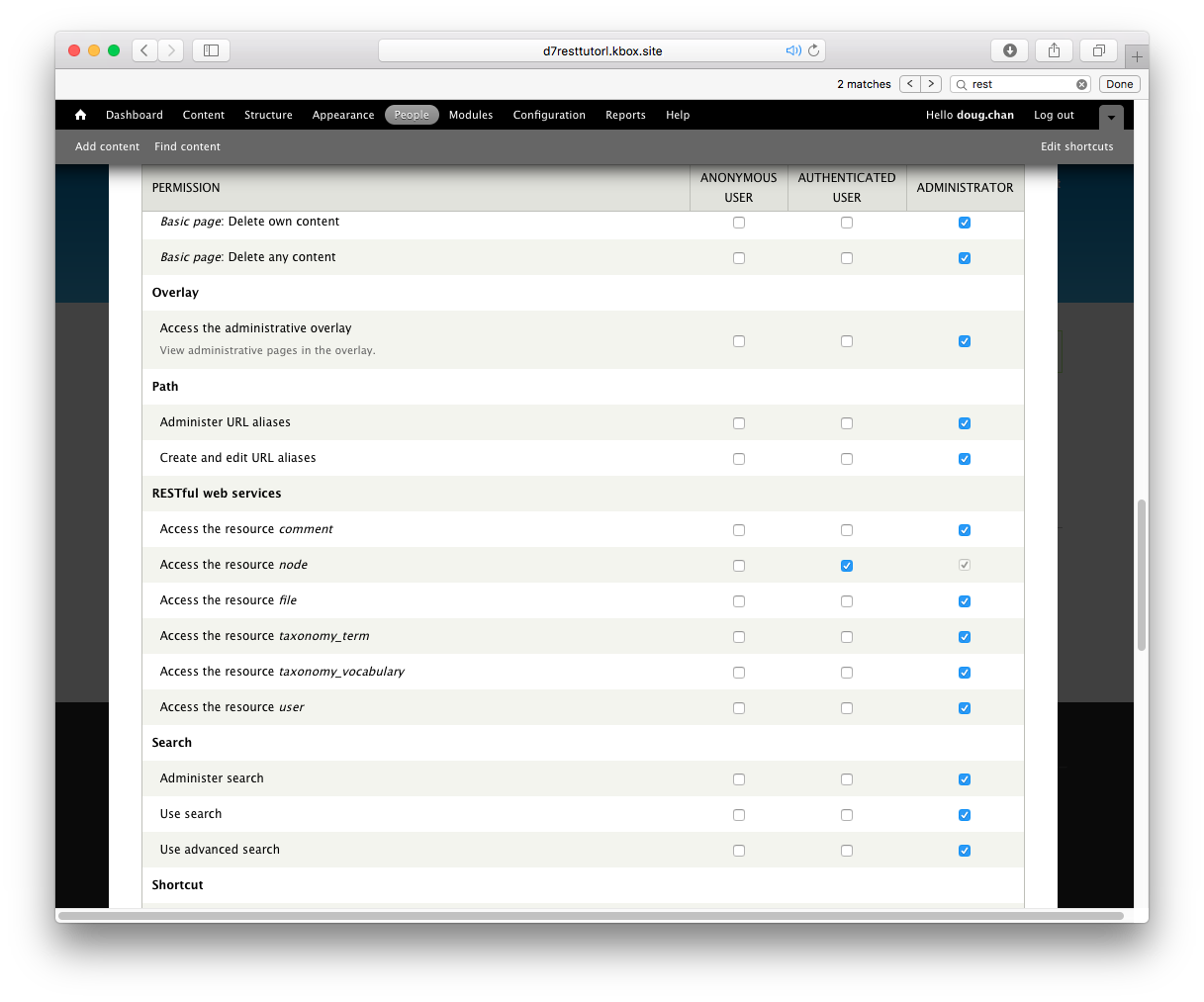Open the Modules admin menu
The height and width of the screenshot is (1002, 1204).
click(x=471, y=115)
